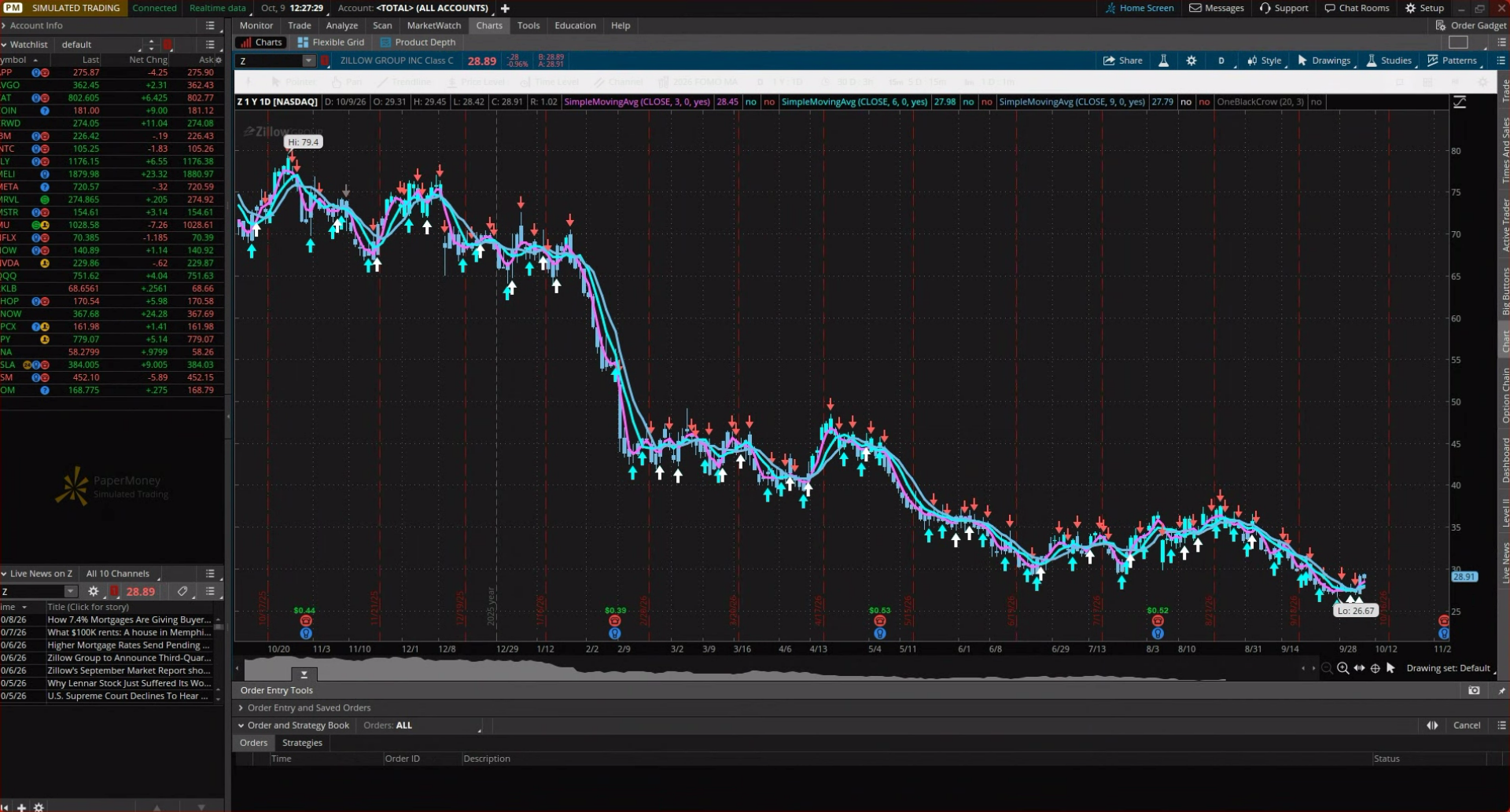Go to Home Screen

coord(1139,8)
